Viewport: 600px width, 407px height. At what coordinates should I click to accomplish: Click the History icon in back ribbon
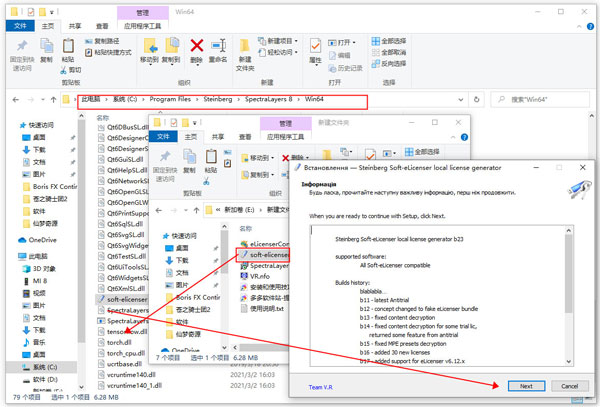(332, 68)
